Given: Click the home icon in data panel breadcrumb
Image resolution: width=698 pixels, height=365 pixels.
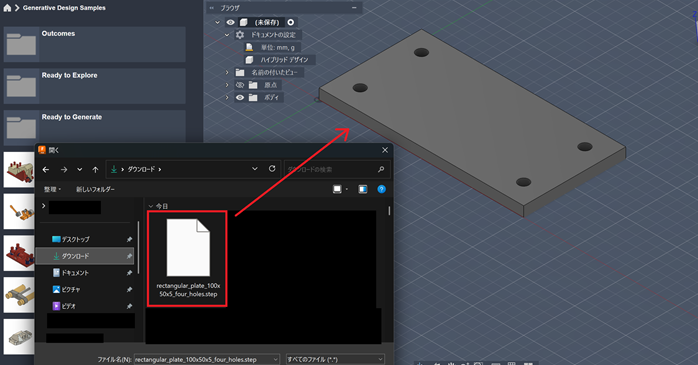Looking at the screenshot, I should pos(7,8).
